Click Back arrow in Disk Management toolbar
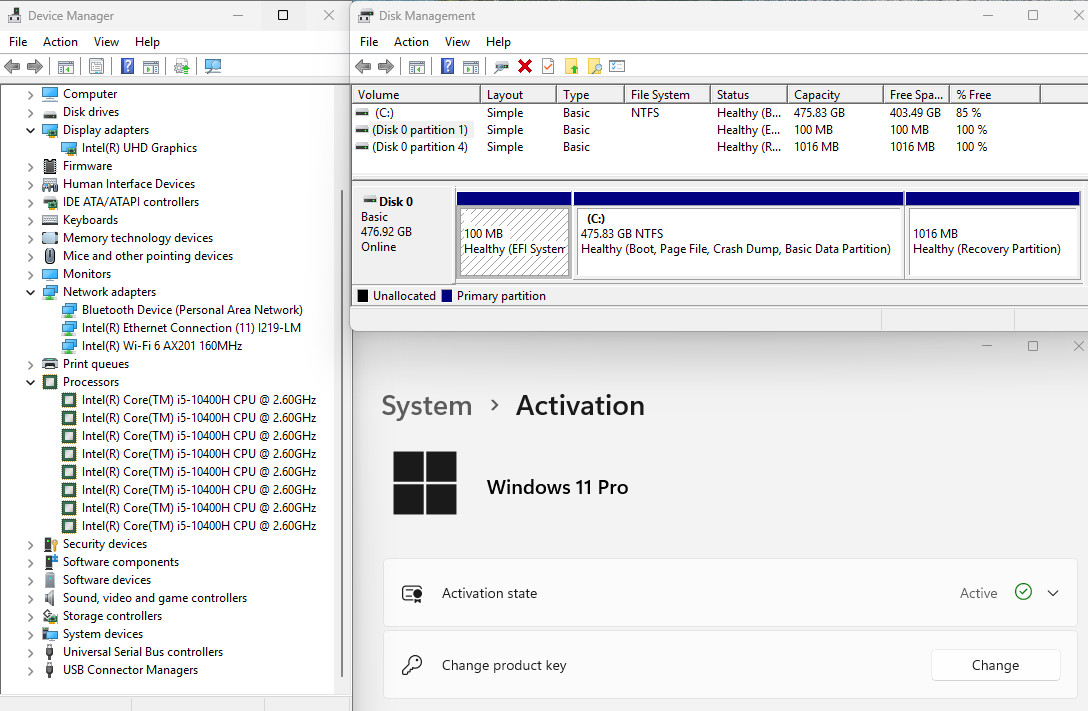Viewport: 1088px width, 711px height. pyautogui.click(x=363, y=67)
